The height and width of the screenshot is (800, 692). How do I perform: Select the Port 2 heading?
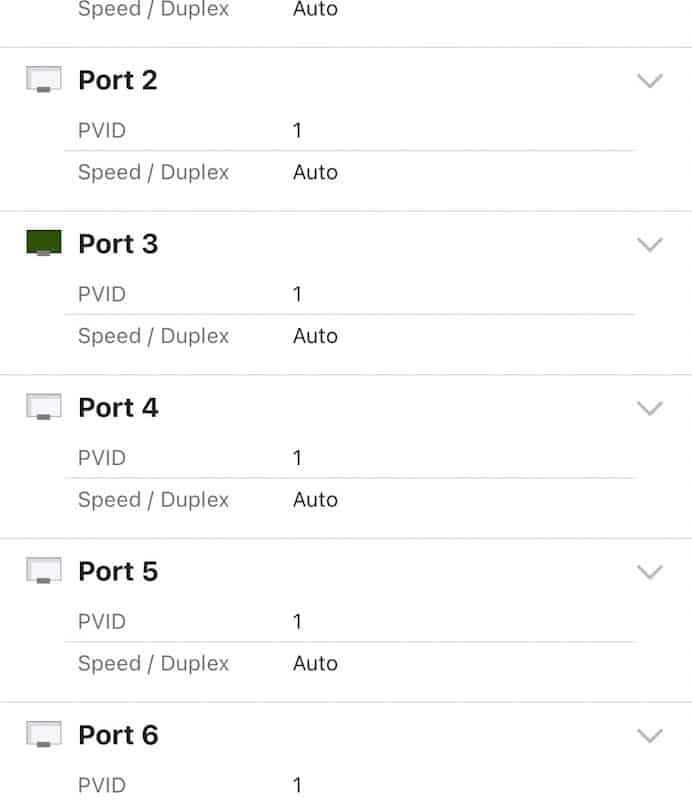(x=118, y=80)
